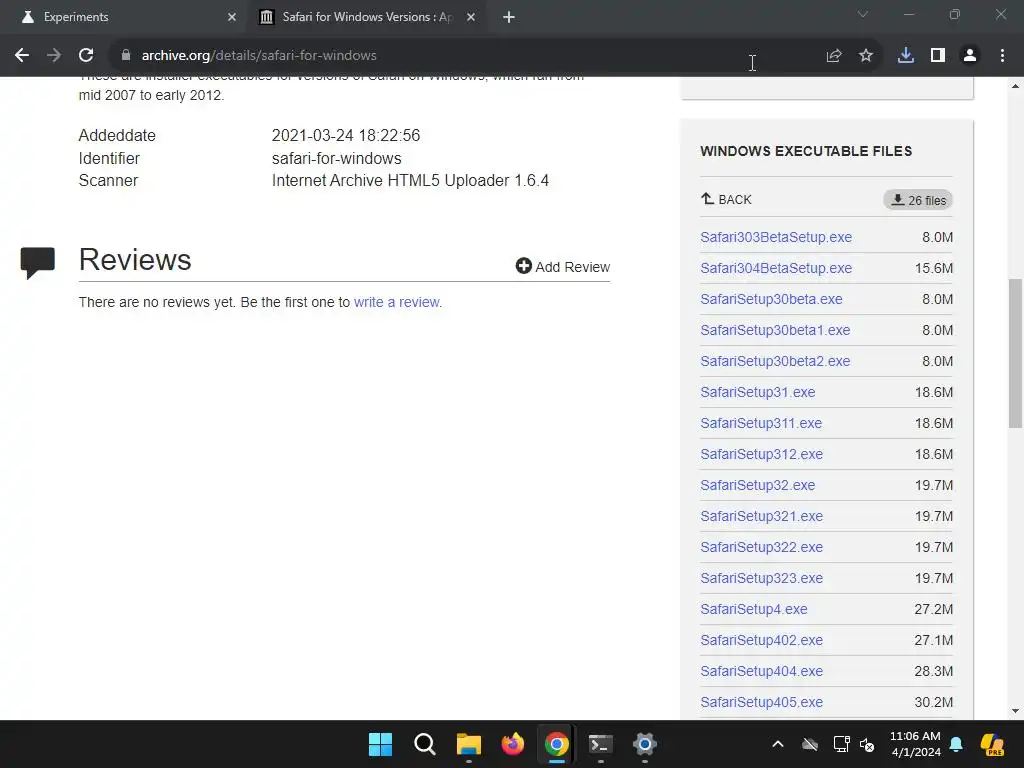This screenshot has width=1024, height=768.
Task: Download SafariSetup312.exe
Action: [761, 455]
